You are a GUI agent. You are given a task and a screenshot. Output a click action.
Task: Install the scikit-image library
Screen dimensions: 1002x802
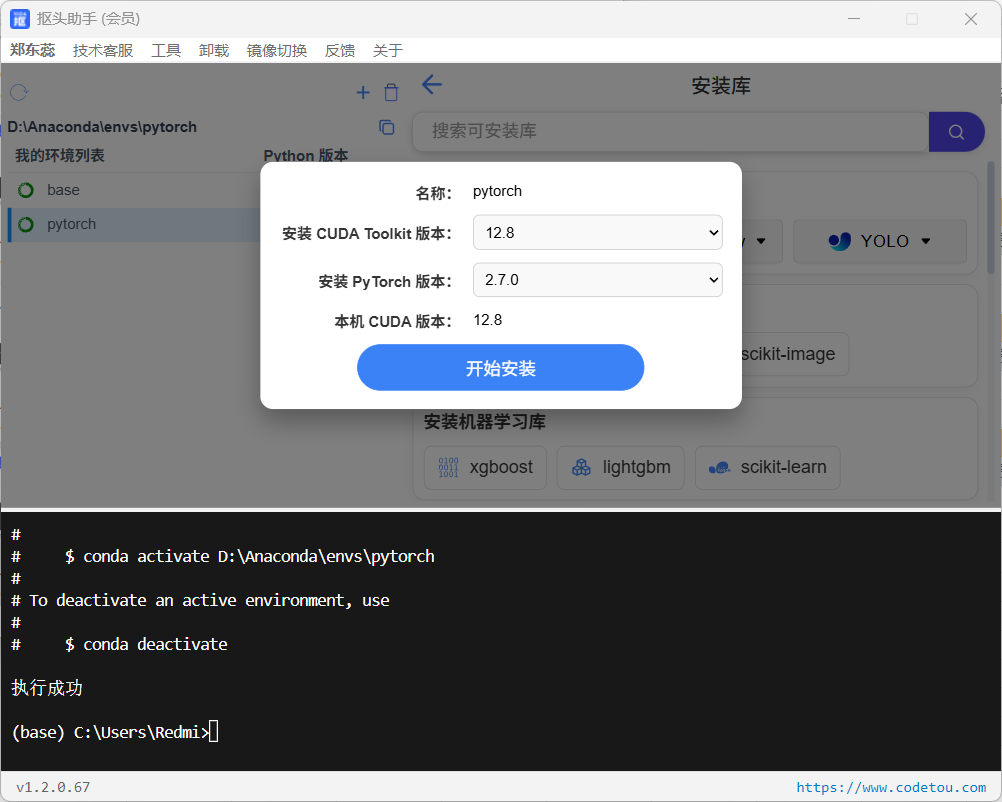[x=794, y=354]
